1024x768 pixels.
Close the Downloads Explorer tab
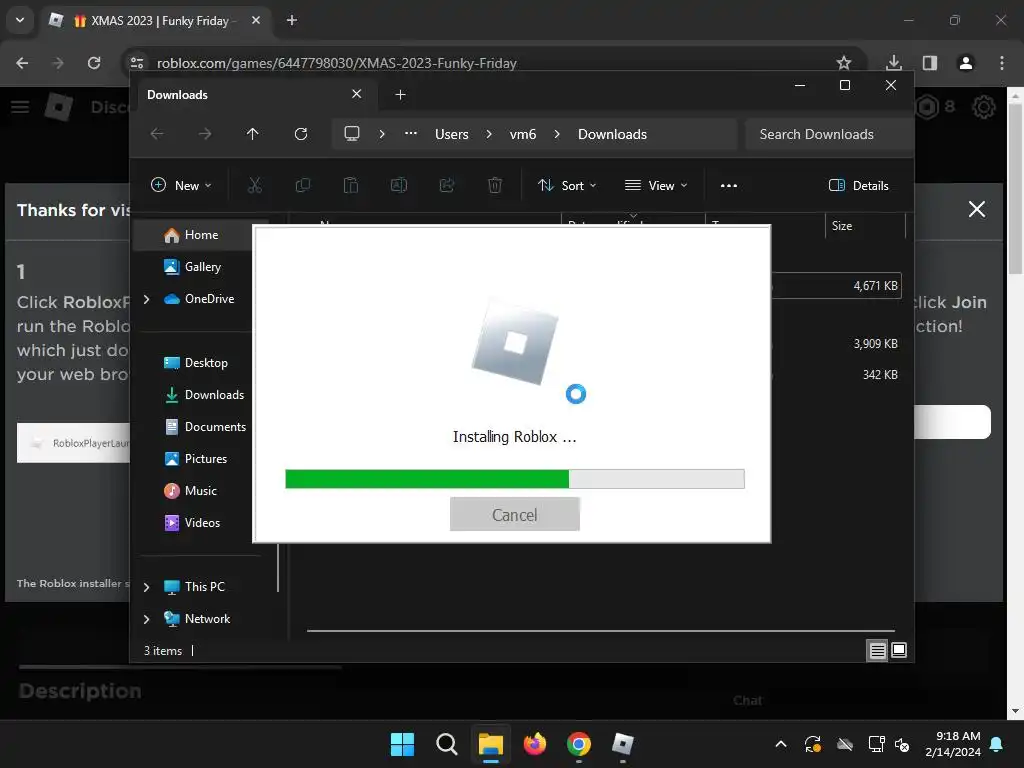(357, 94)
